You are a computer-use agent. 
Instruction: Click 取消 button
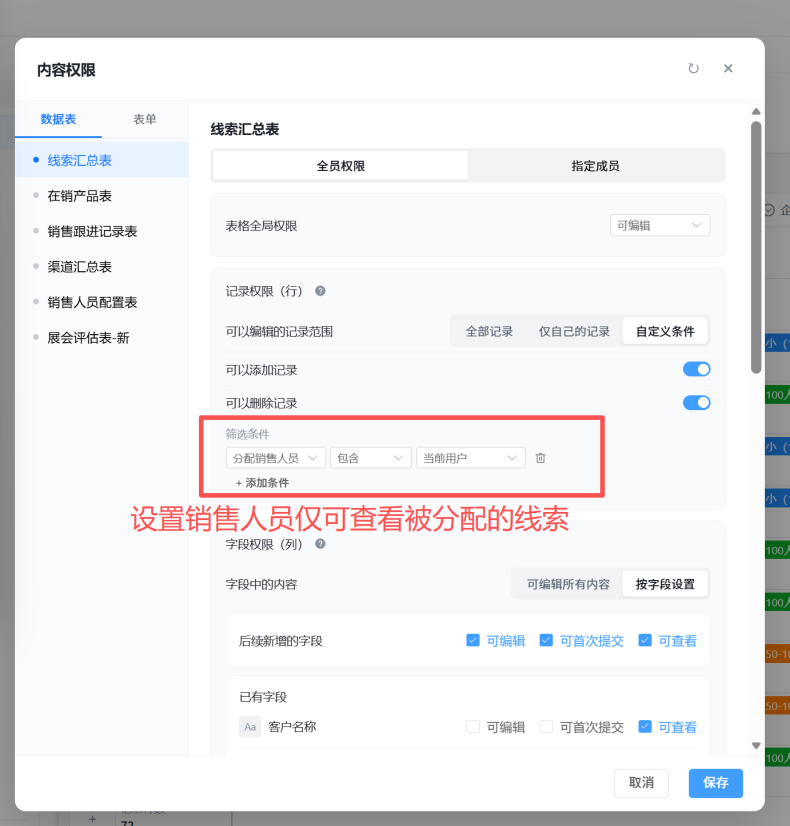[x=641, y=783]
